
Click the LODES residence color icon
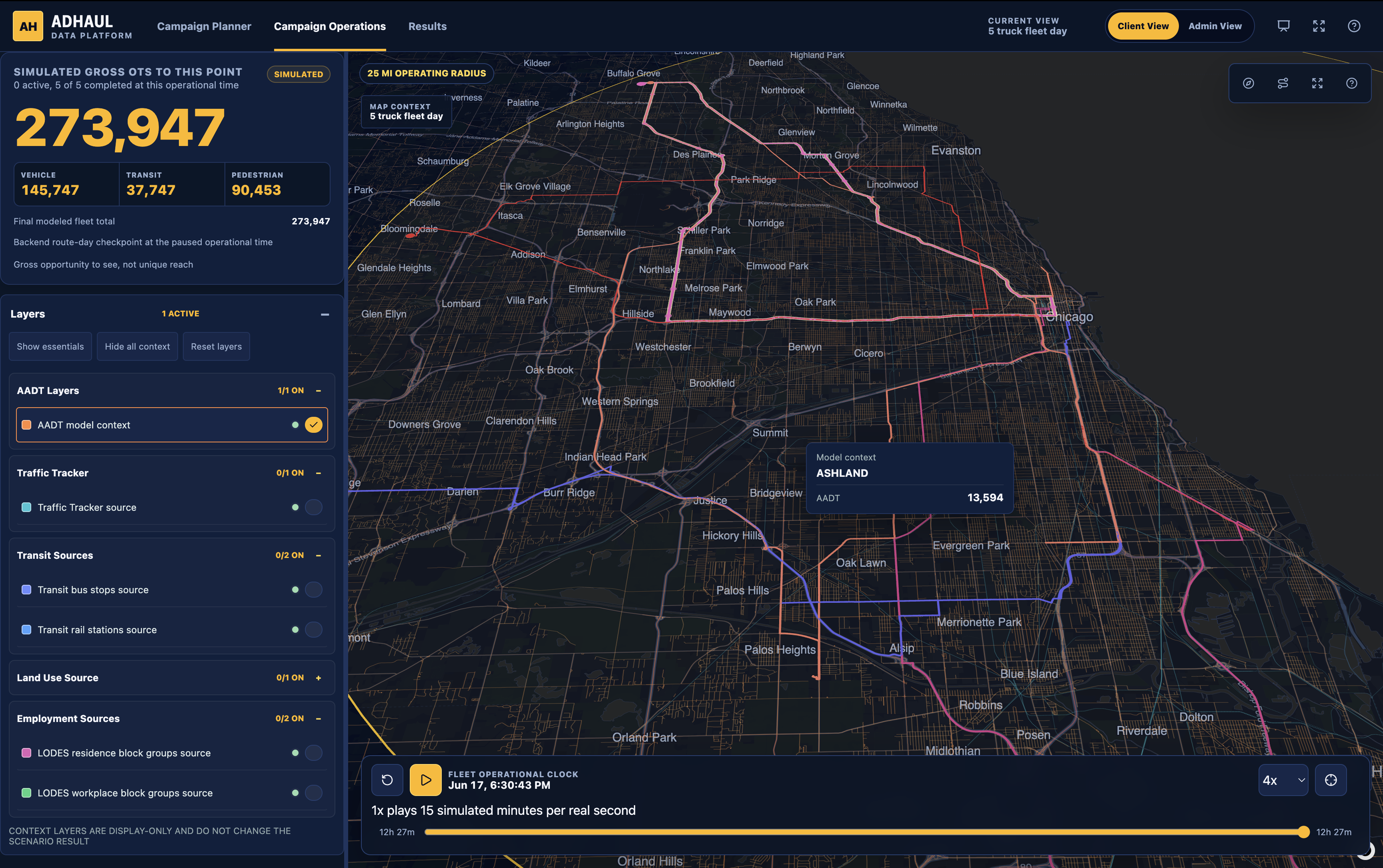click(26, 753)
